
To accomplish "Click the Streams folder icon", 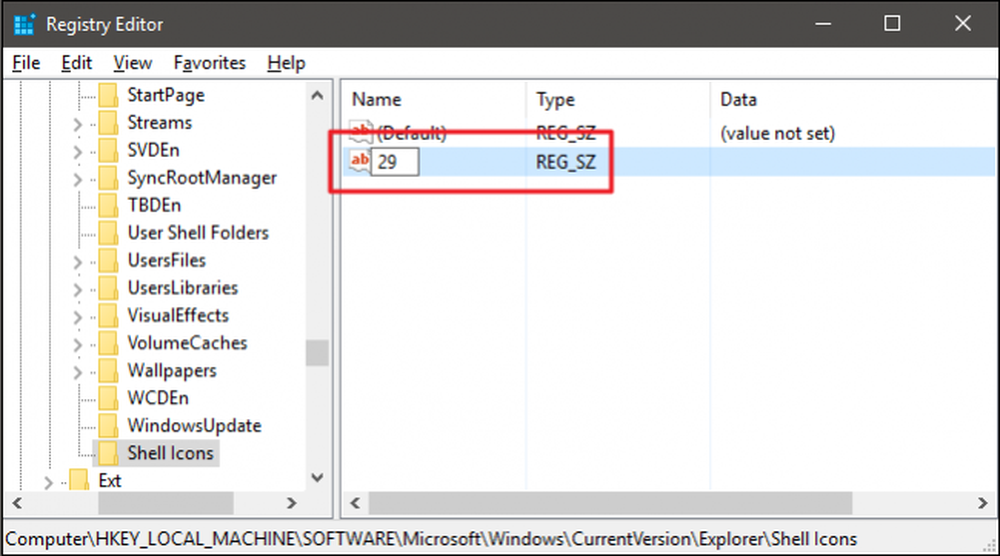I will tap(108, 122).
